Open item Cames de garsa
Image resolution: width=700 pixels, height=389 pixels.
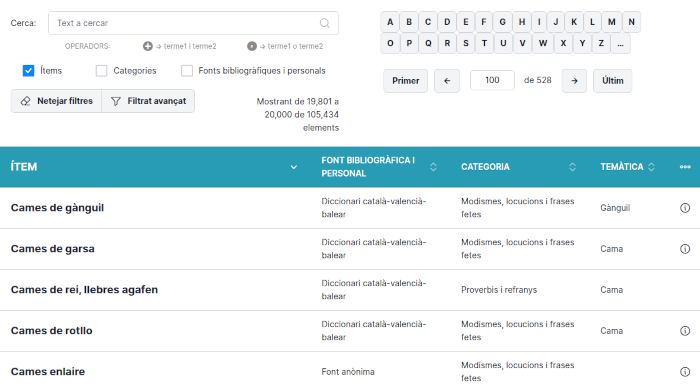pyautogui.click(x=53, y=249)
